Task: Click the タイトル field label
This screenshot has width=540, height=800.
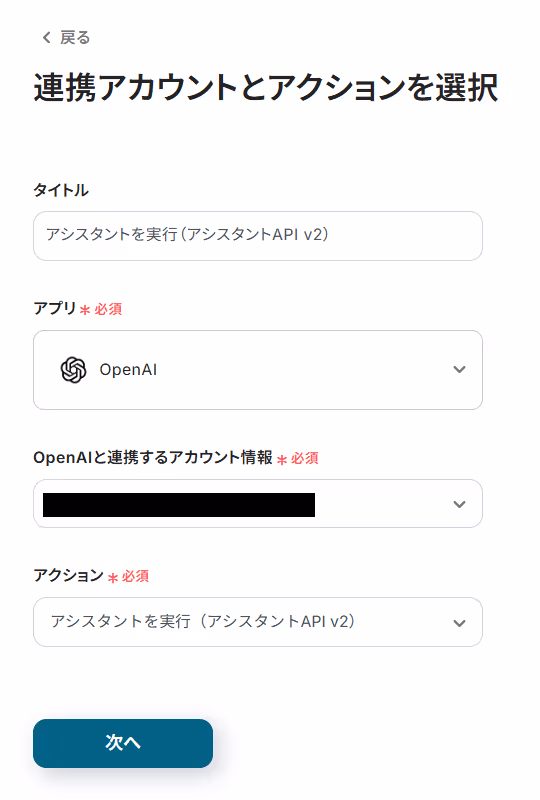Action: (x=61, y=190)
